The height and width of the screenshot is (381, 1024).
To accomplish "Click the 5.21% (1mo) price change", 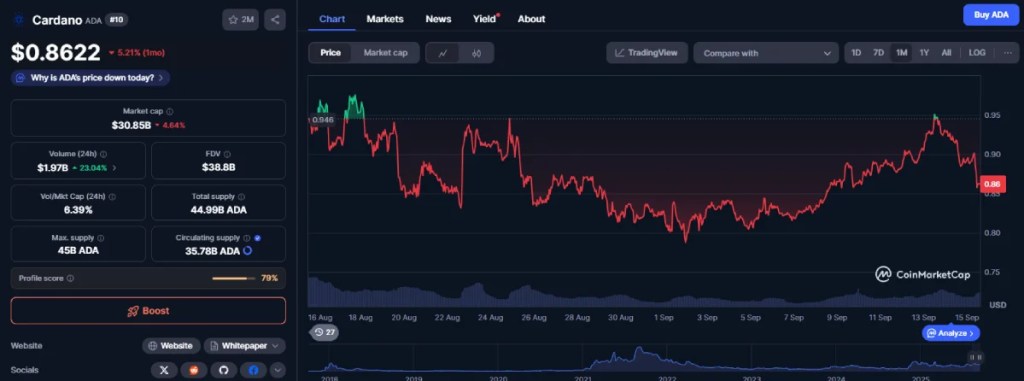I will (x=136, y=52).
